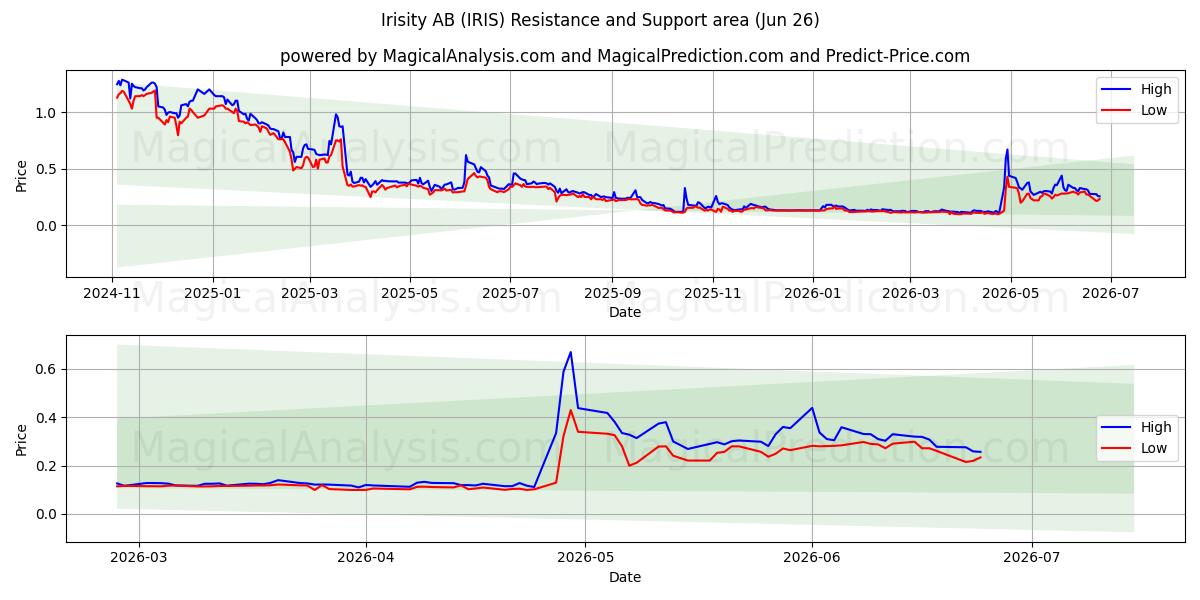Click the '2026-01' x-axis label in top chart
Viewport: 1200px width, 600px height.
coord(812,295)
